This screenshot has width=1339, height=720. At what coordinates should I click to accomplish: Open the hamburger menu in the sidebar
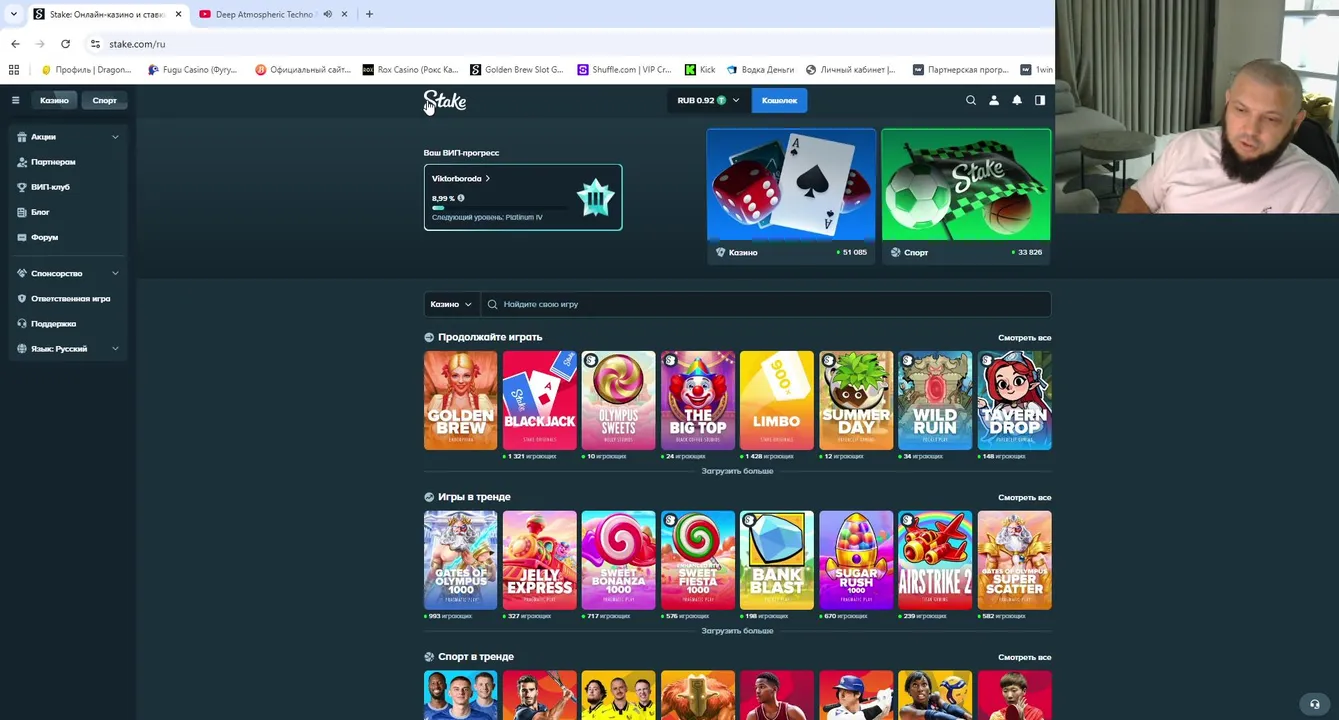pos(15,100)
